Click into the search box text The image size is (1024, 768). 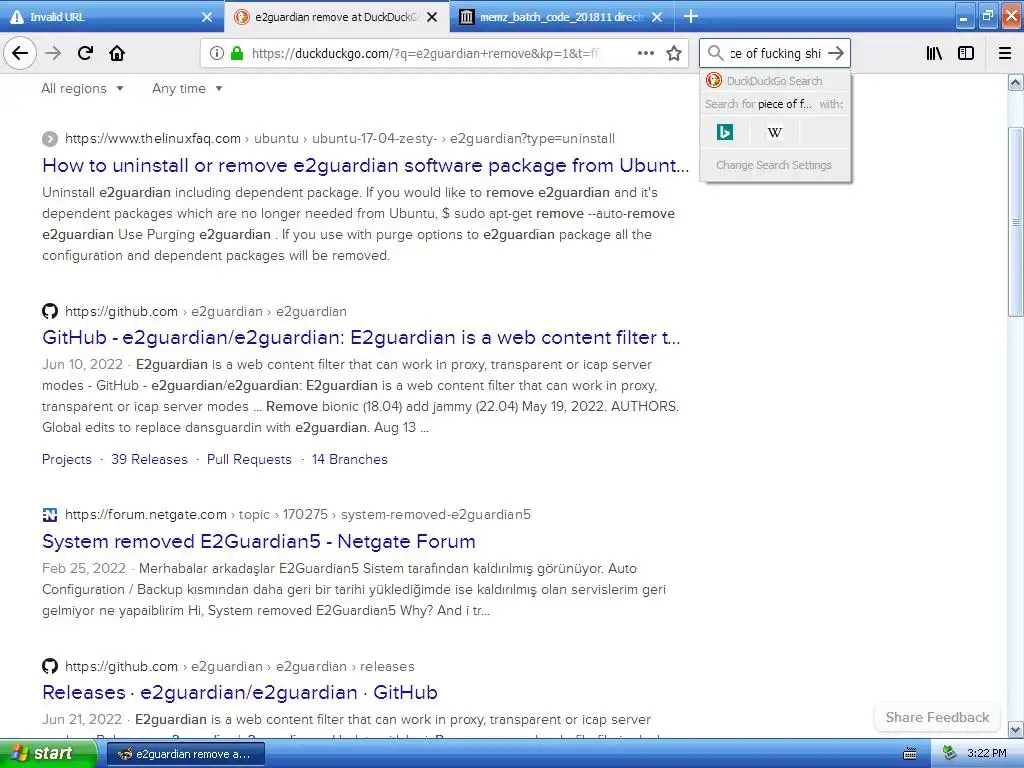pos(775,53)
